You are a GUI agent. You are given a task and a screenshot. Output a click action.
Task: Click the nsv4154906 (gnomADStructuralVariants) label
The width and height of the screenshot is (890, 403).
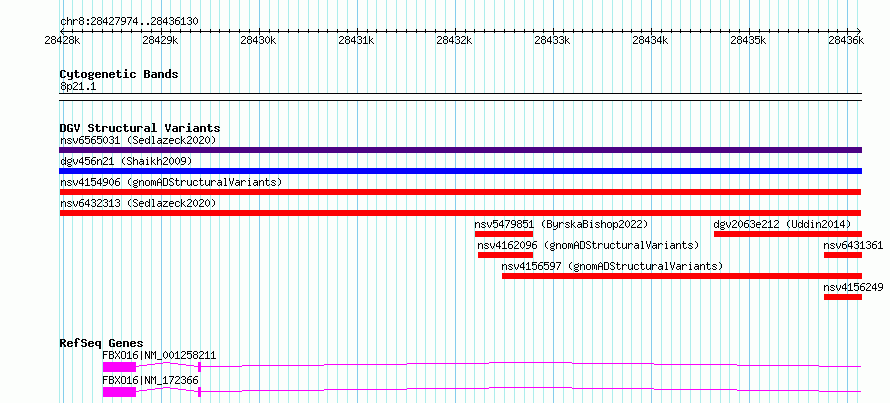(171, 182)
